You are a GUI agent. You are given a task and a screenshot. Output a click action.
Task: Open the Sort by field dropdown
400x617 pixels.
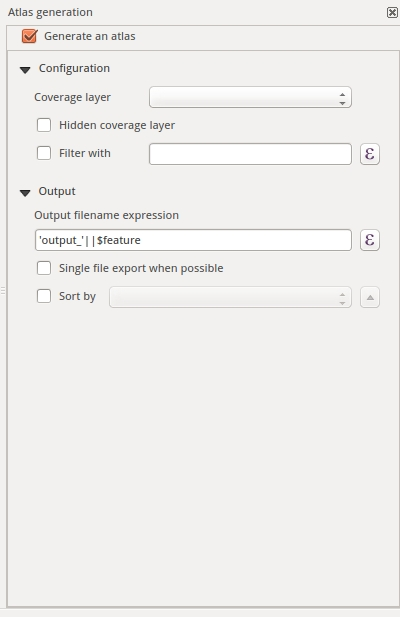[x=230, y=297]
